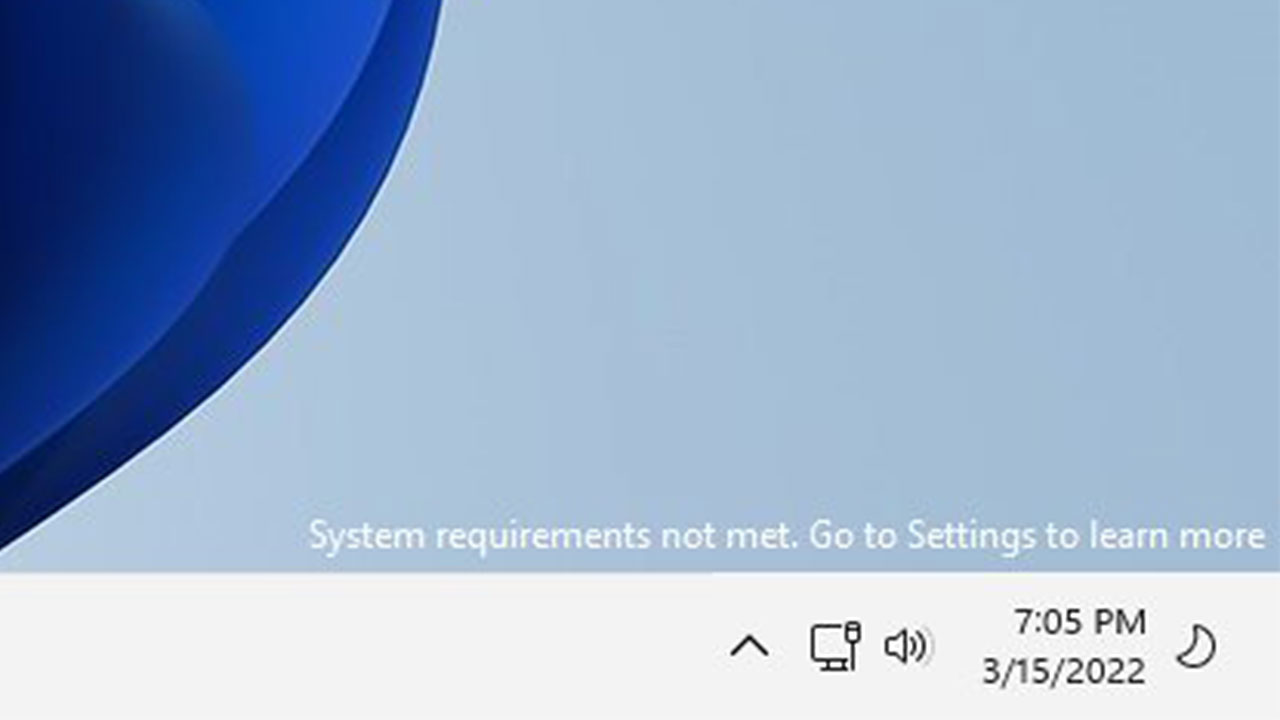Select the dark blue bloom wallpaper shape
This screenshot has height=720, width=1280.
(150, 200)
